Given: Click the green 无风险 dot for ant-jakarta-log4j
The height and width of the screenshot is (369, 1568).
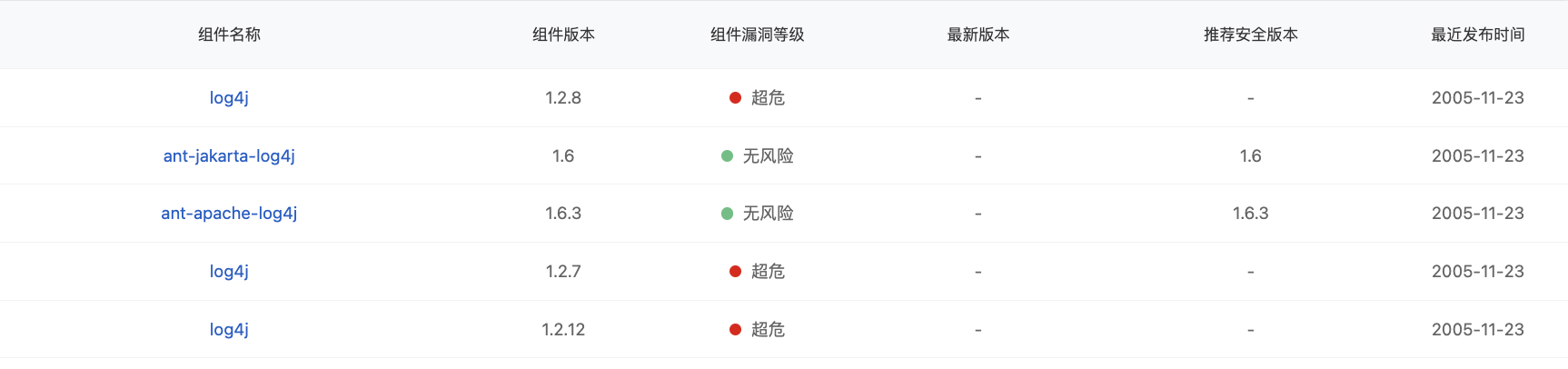Looking at the screenshot, I should [x=727, y=156].
